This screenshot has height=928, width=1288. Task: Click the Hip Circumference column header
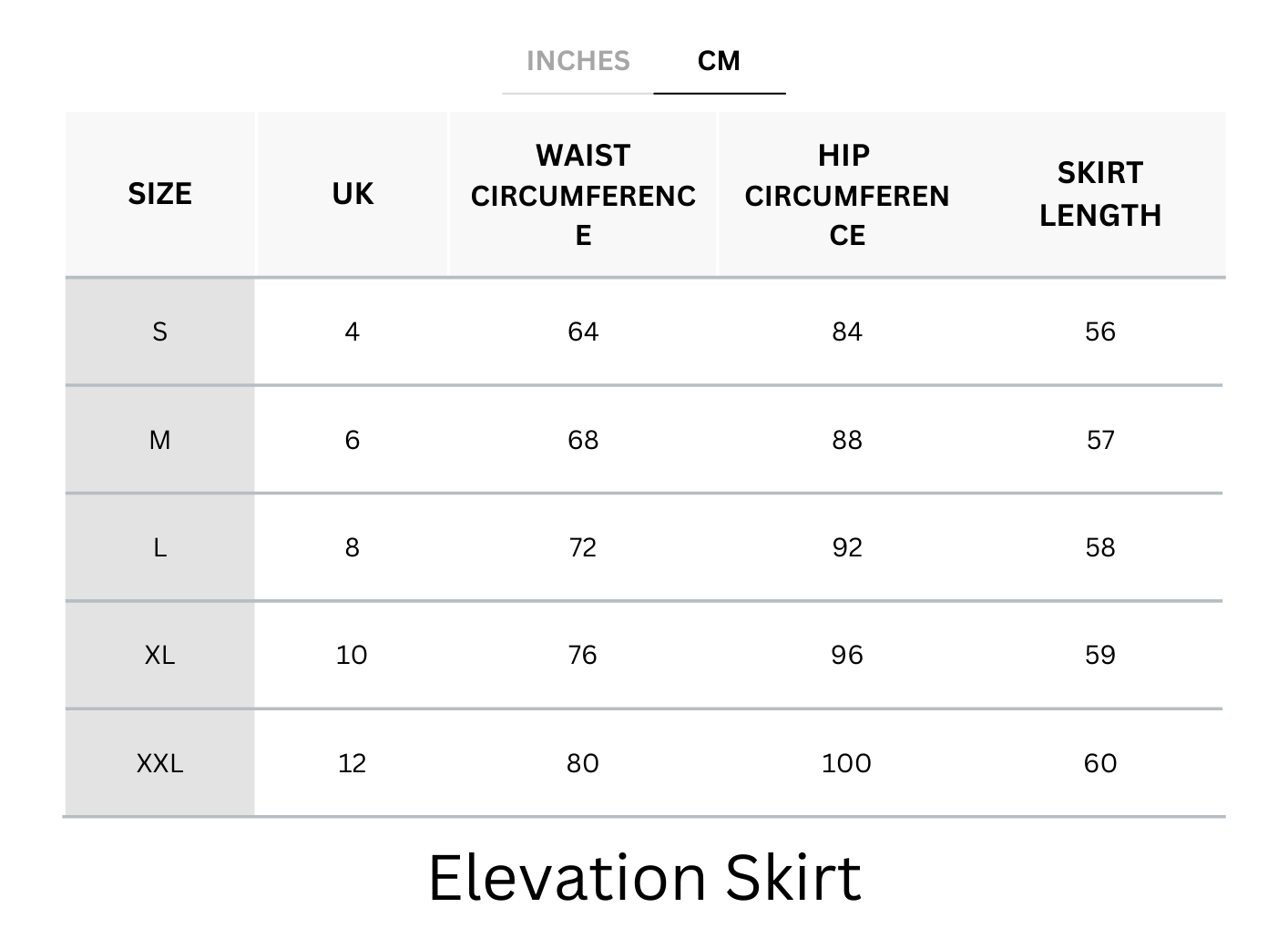pos(846,195)
